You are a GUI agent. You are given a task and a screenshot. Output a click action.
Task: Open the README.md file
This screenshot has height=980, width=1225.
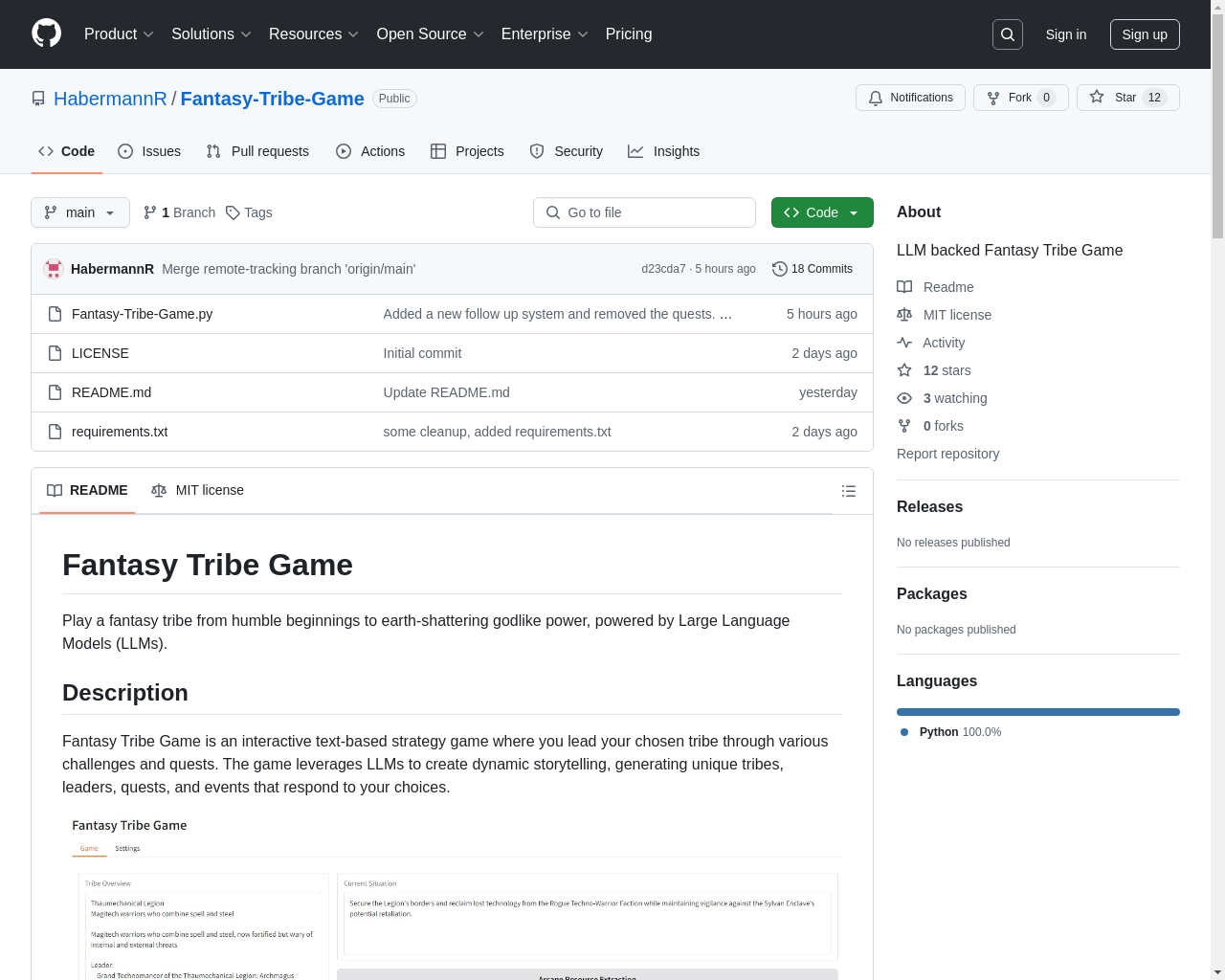(x=111, y=392)
